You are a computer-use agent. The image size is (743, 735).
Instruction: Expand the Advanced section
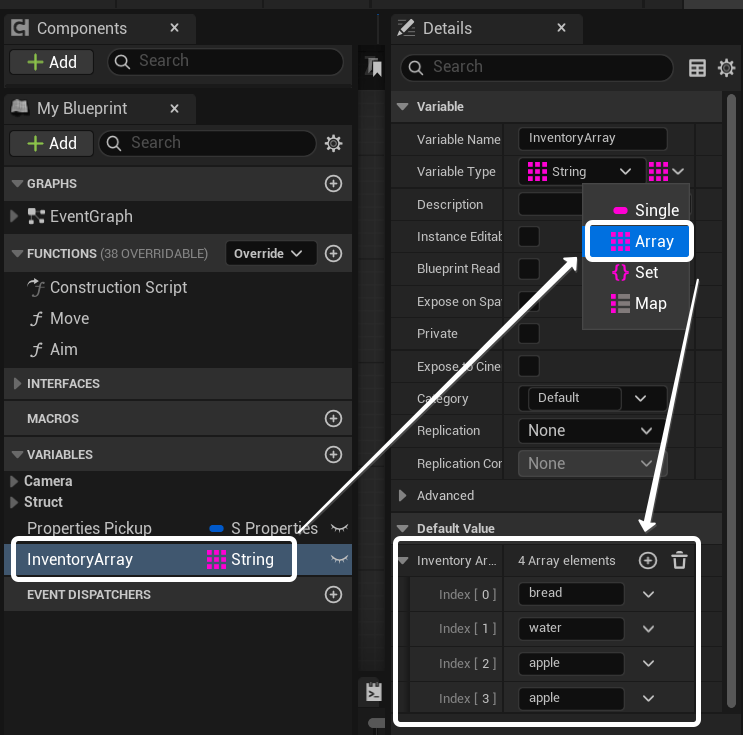(403, 495)
